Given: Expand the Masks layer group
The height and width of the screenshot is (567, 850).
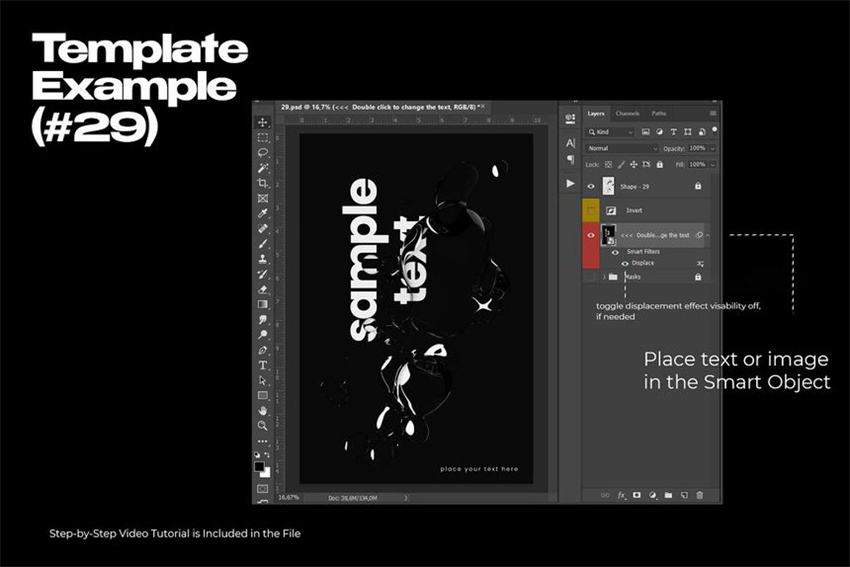Looking at the screenshot, I should pyautogui.click(x=604, y=277).
